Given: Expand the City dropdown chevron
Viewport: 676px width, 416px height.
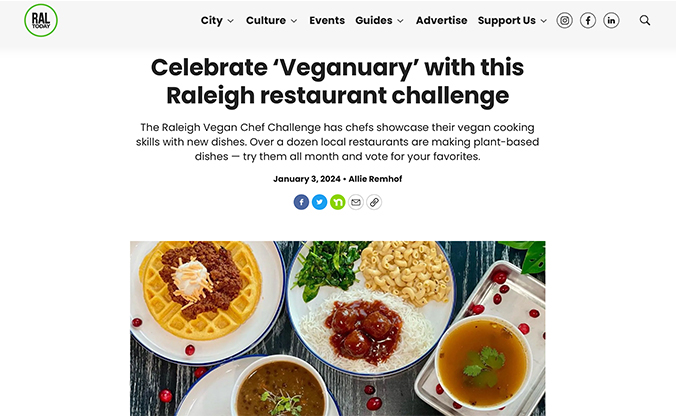Looking at the screenshot, I should pyautogui.click(x=231, y=21).
